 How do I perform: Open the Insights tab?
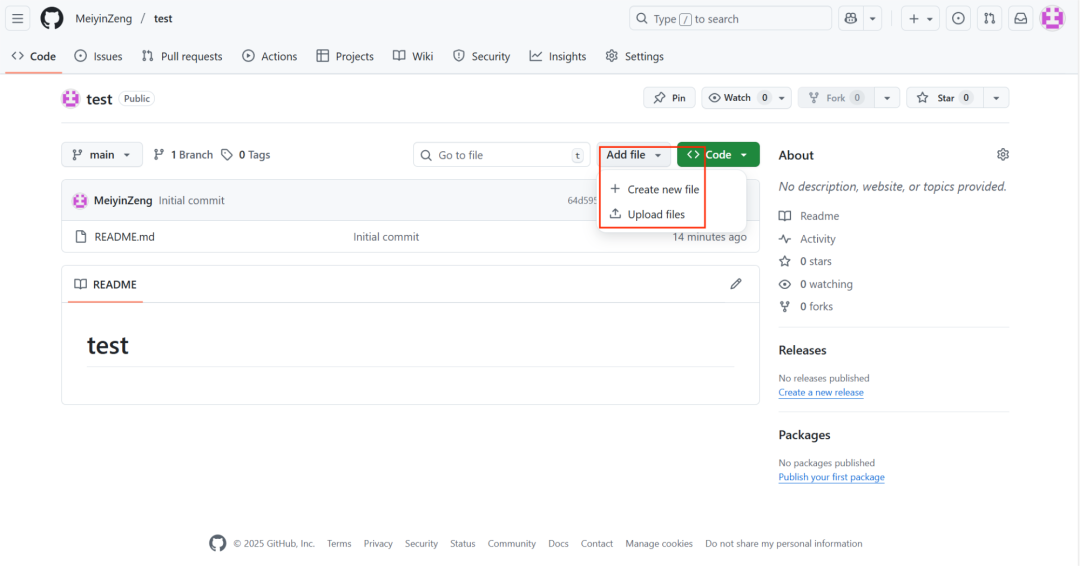pos(558,56)
